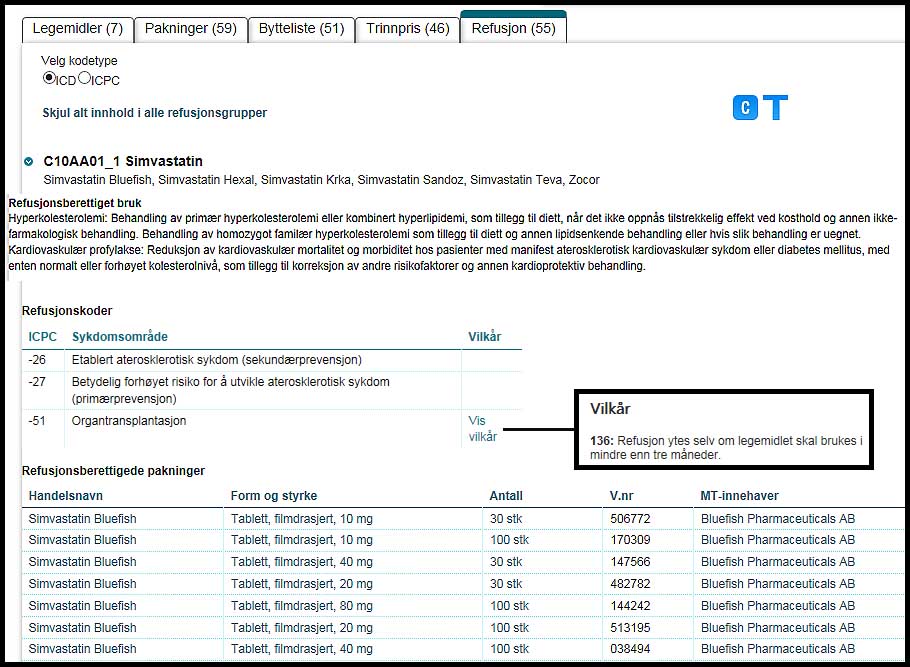The width and height of the screenshot is (910, 667).
Task: Open the Legemidler (7) tab
Action: tap(77, 29)
